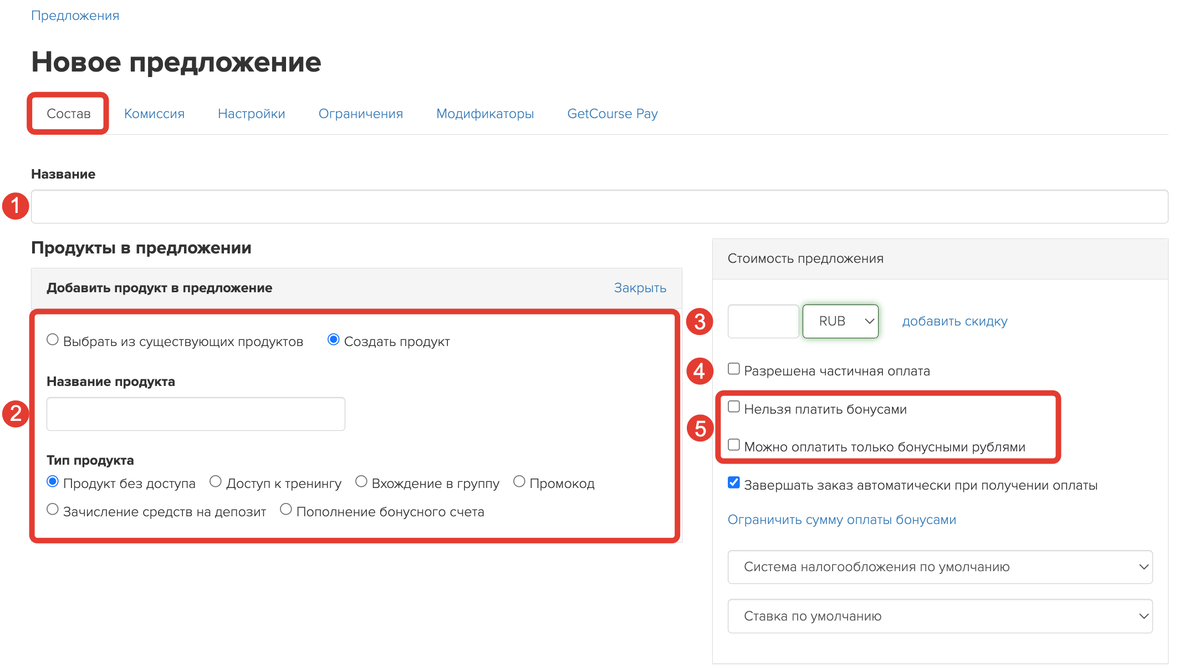
Task: Choose Промокод product type
Action: coord(519,481)
